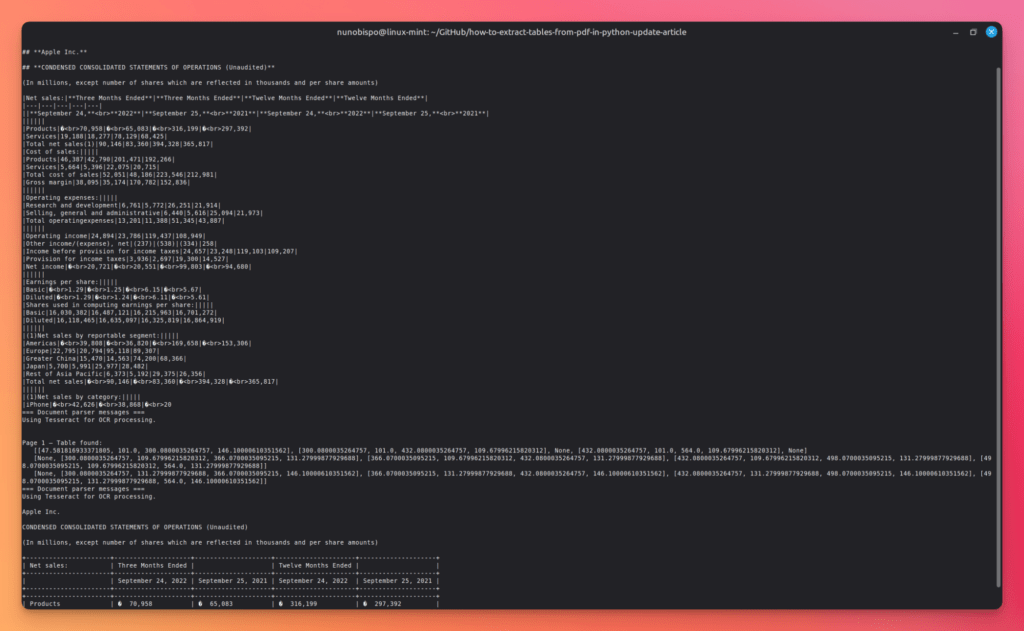
Task: Click plain 'Apple Inc.' line without asterisks
Action: point(41,512)
